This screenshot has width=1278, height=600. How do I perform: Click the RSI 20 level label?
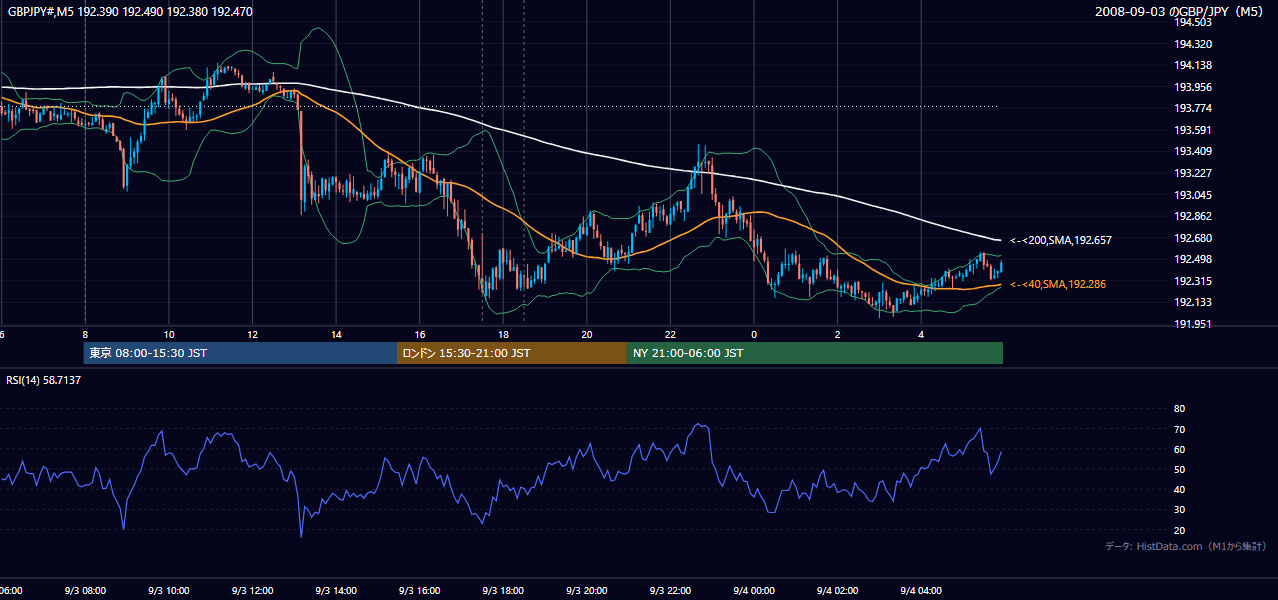tap(1179, 530)
